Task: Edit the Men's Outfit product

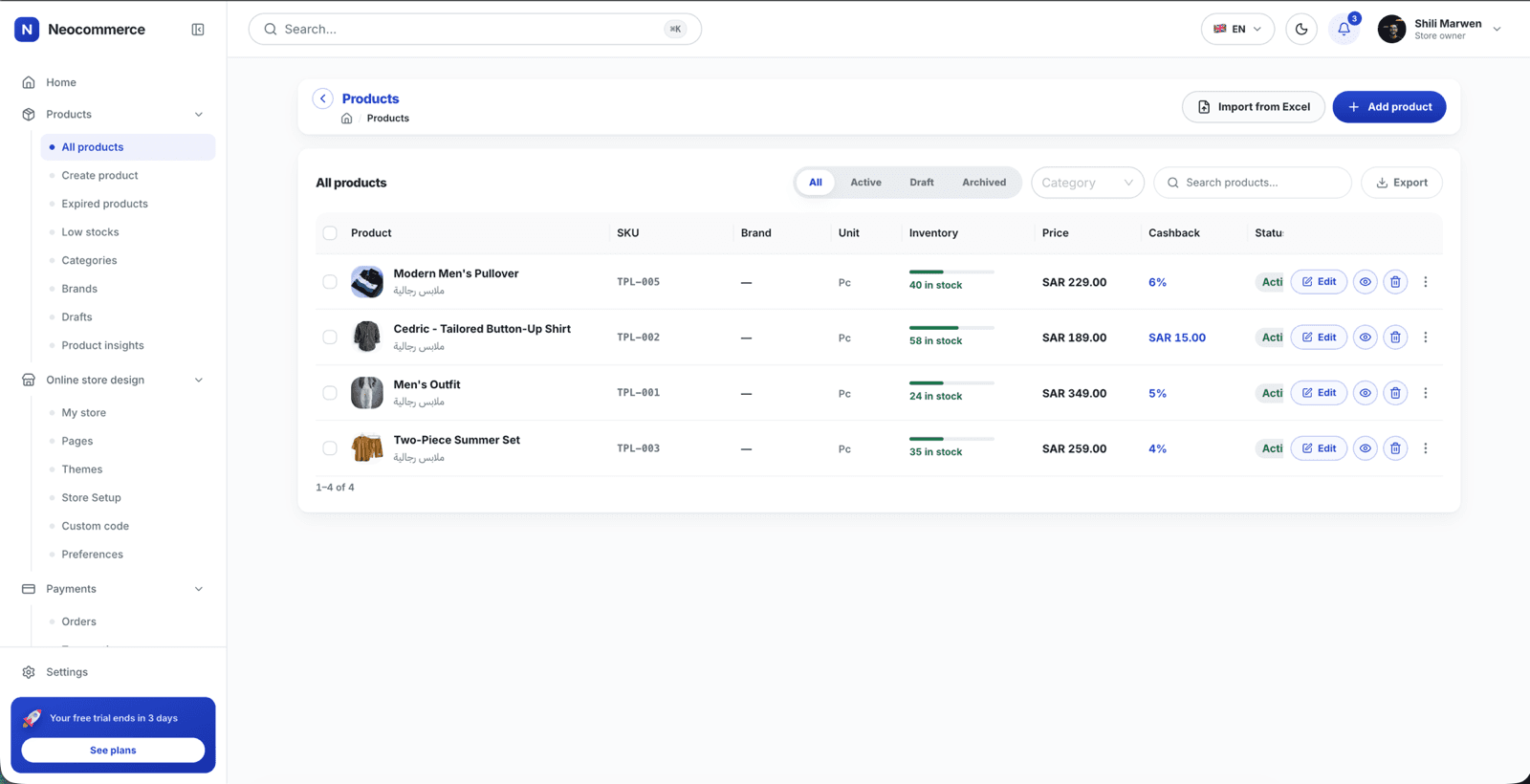Action: click(1319, 393)
